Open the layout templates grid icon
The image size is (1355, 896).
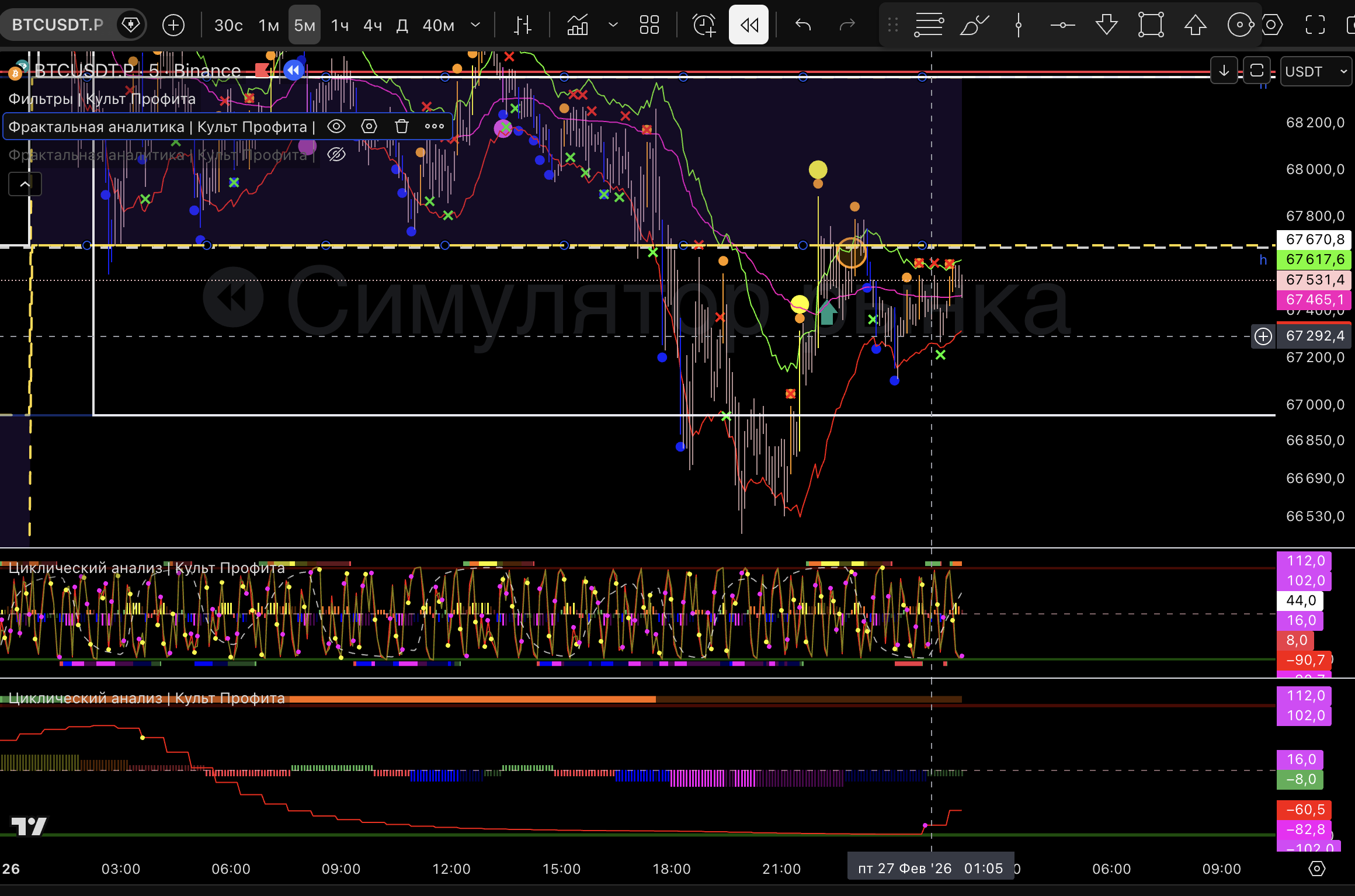[x=649, y=25]
